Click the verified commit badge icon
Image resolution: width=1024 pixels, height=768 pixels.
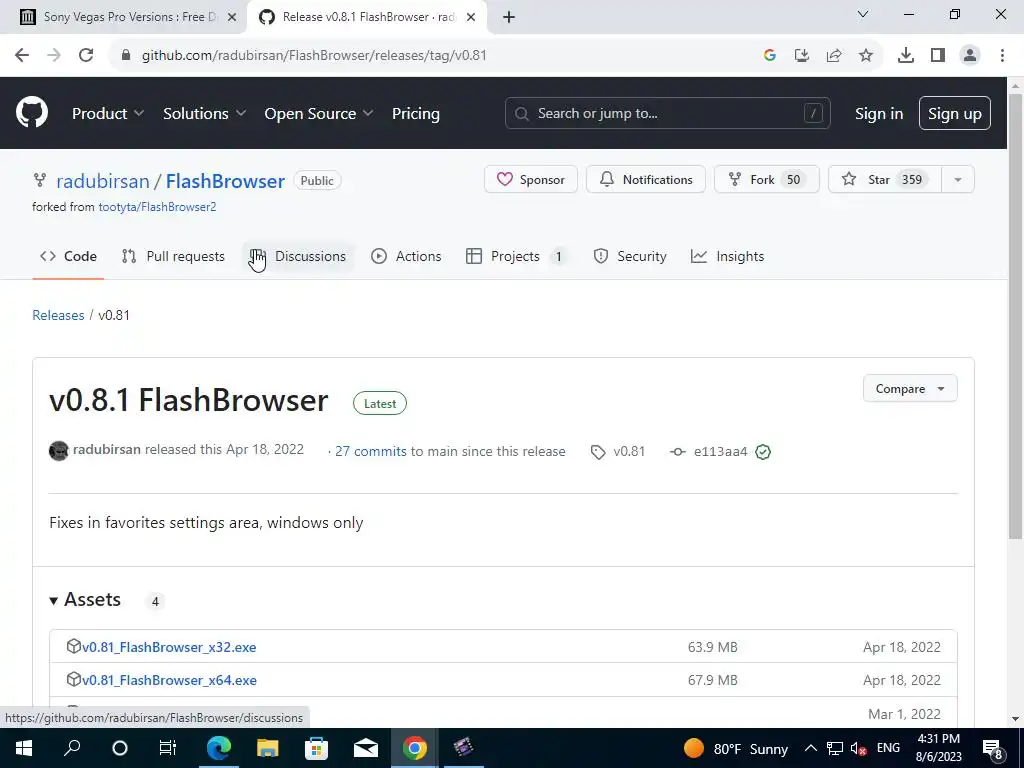click(x=763, y=452)
